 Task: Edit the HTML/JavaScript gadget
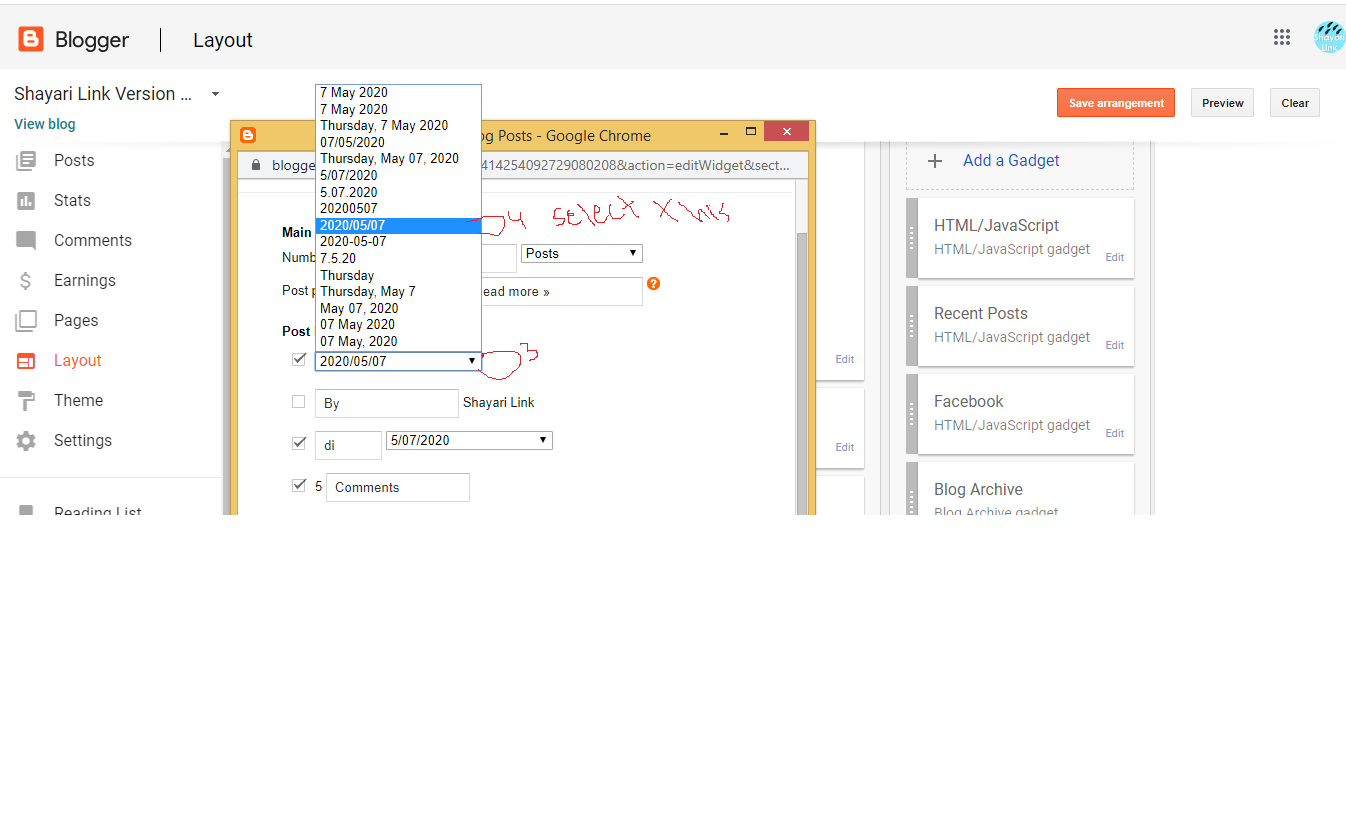(x=1114, y=258)
